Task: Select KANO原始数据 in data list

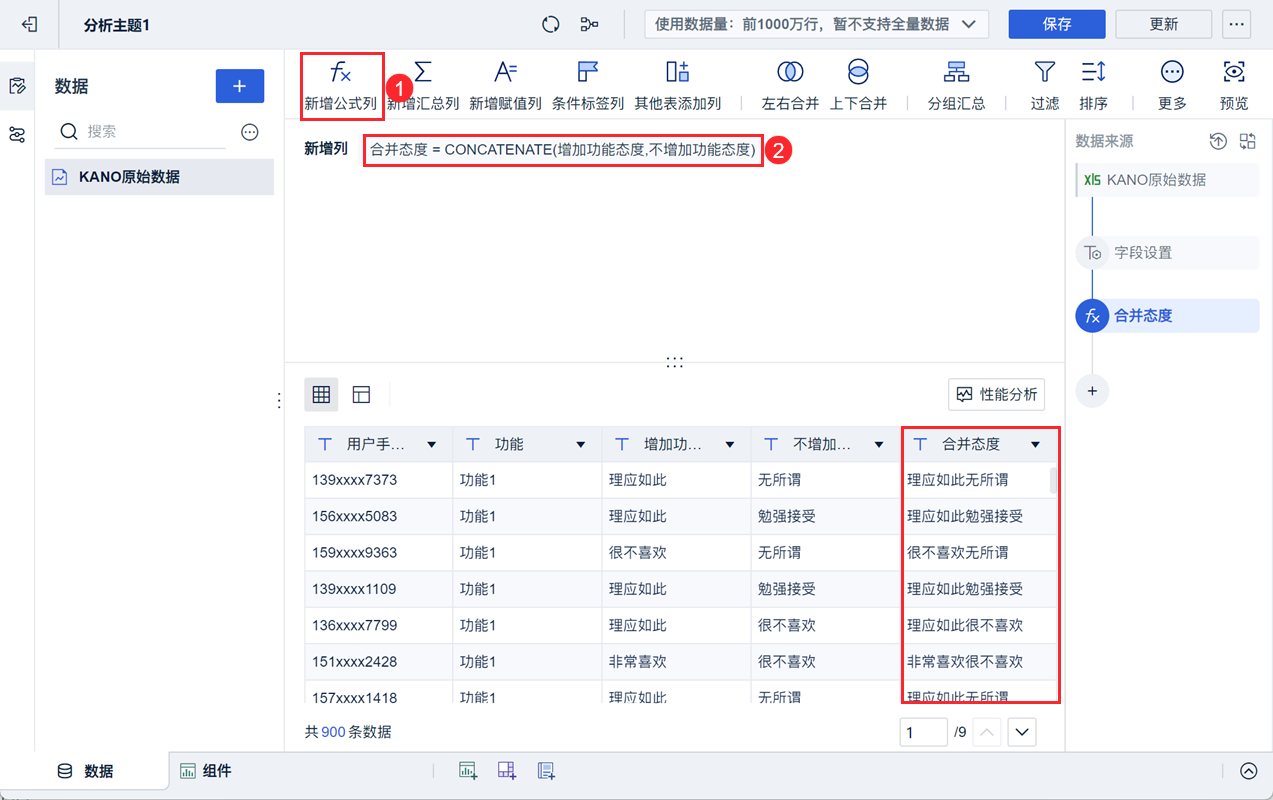Action: coord(159,177)
